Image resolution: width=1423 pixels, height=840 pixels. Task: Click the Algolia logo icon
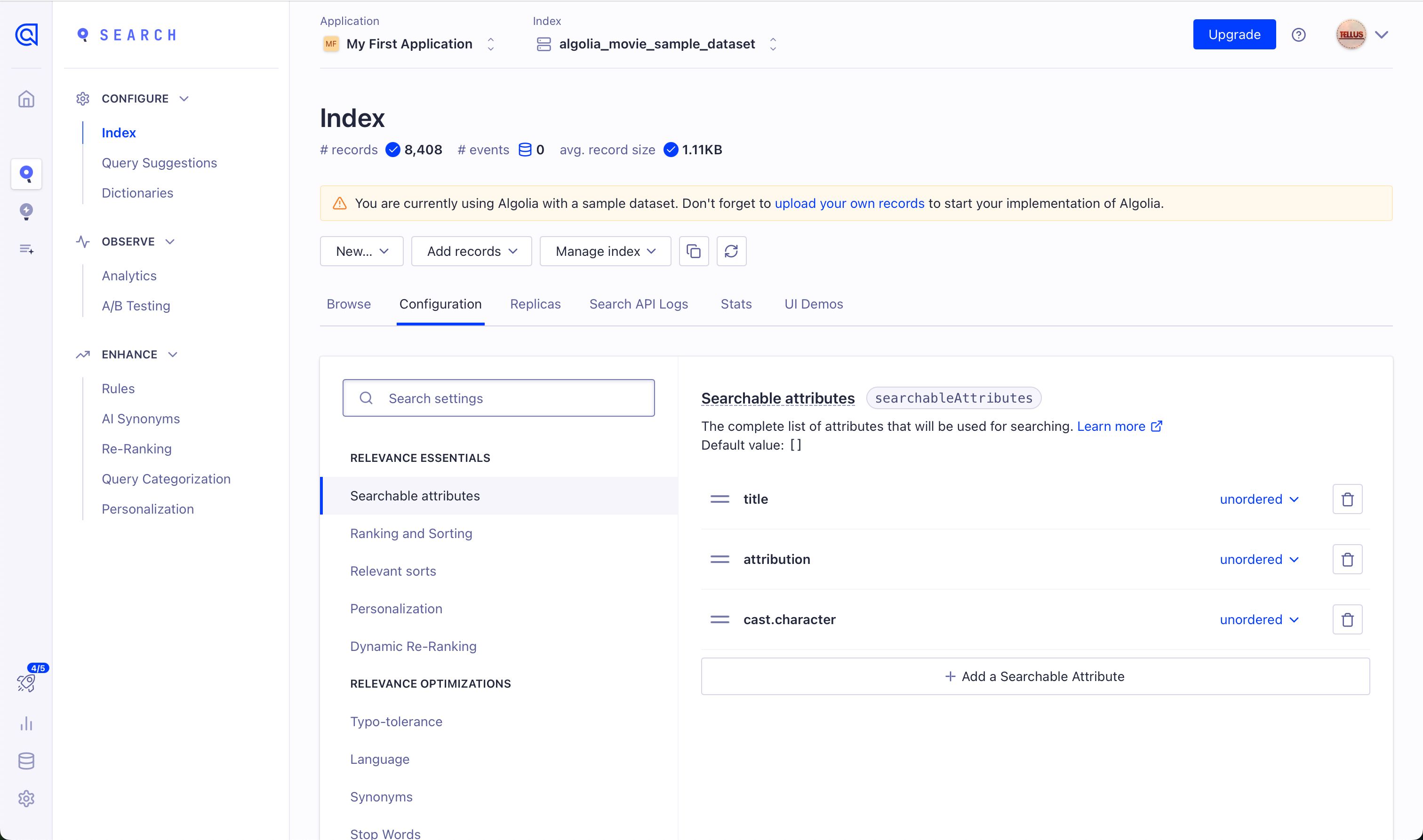coord(26,35)
